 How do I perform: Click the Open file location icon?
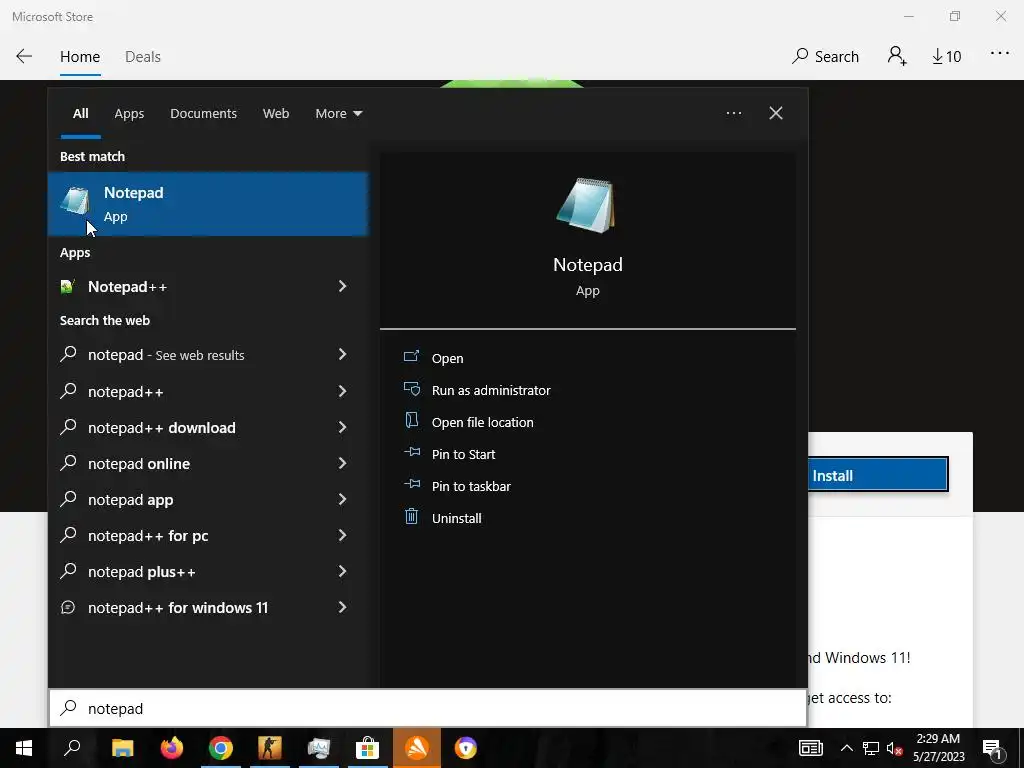click(x=411, y=420)
